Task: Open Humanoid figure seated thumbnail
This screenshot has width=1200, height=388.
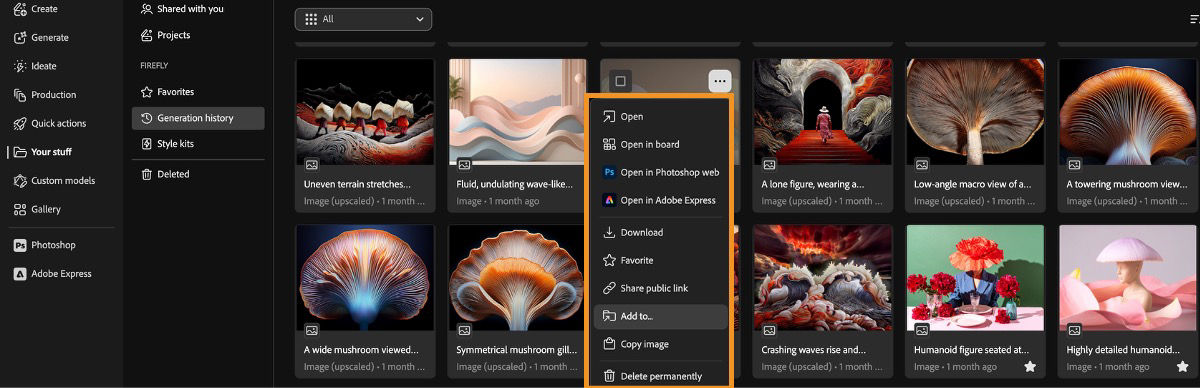Action: [x=975, y=278]
